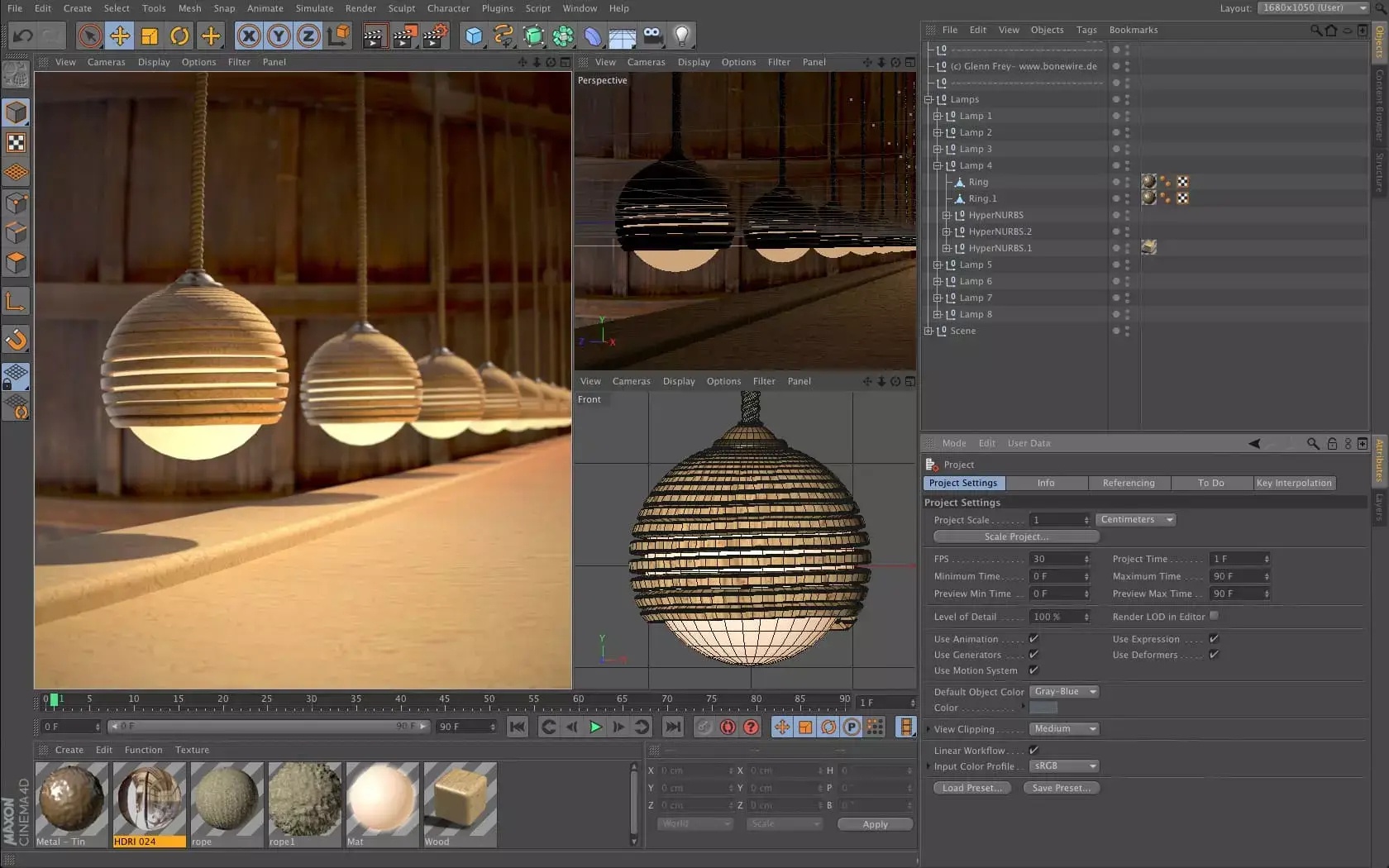Add a Cube primitive object
This screenshot has width=1389, height=868.
point(474,36)
